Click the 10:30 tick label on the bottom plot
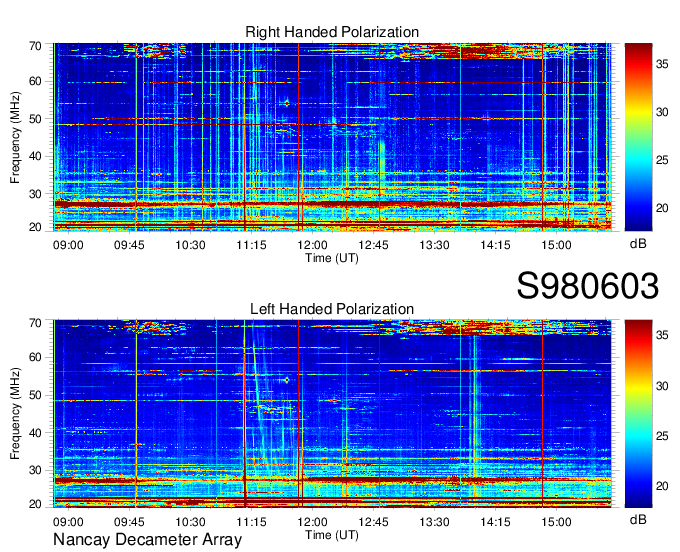This screenshot has height=552, width=680. (190, 522)
